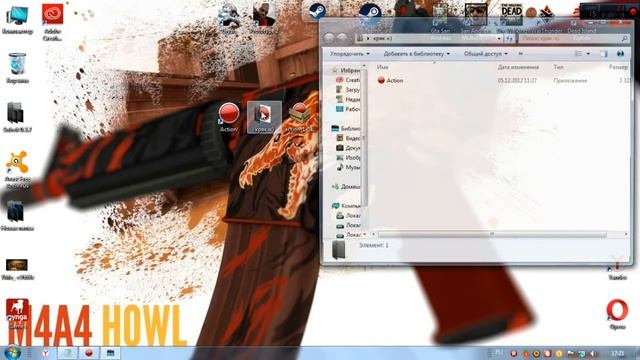Open Добавить в библиотеку dropdown
640x360 pixels.
pyautogui.click(x=416, y=54)
